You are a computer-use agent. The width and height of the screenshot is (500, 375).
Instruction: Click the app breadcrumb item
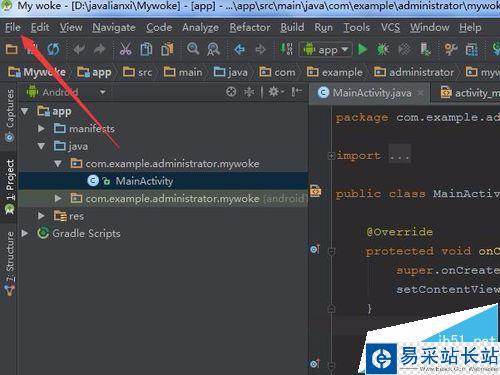tap(94, 72)
